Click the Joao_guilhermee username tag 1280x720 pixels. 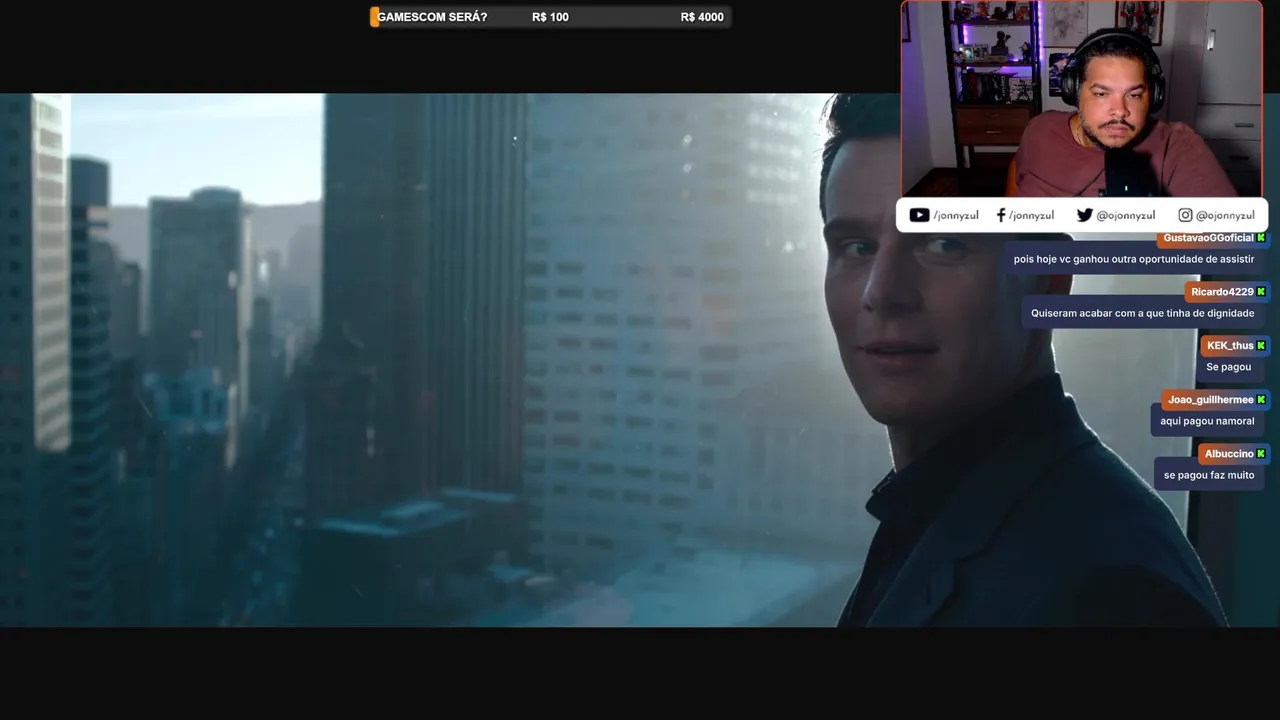coord(1210,400)
